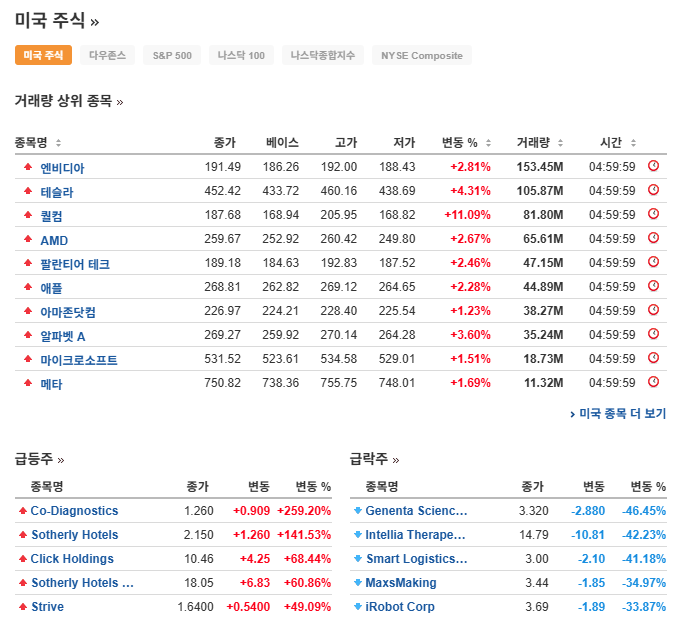Open the iRobot Corp loser link
Screen dimensions: 677x632
[400, 607]
